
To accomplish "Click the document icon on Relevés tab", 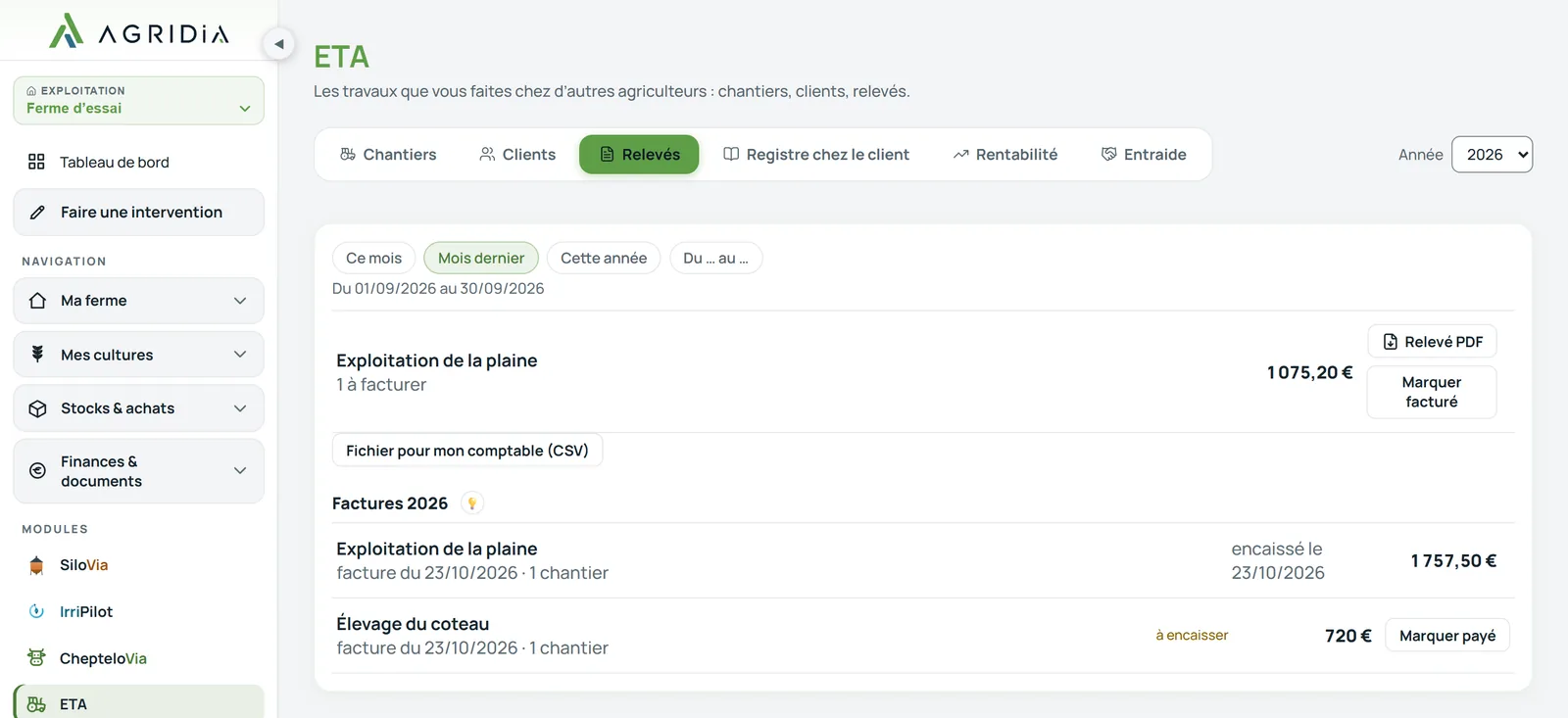I will click(x=607, y=155).
